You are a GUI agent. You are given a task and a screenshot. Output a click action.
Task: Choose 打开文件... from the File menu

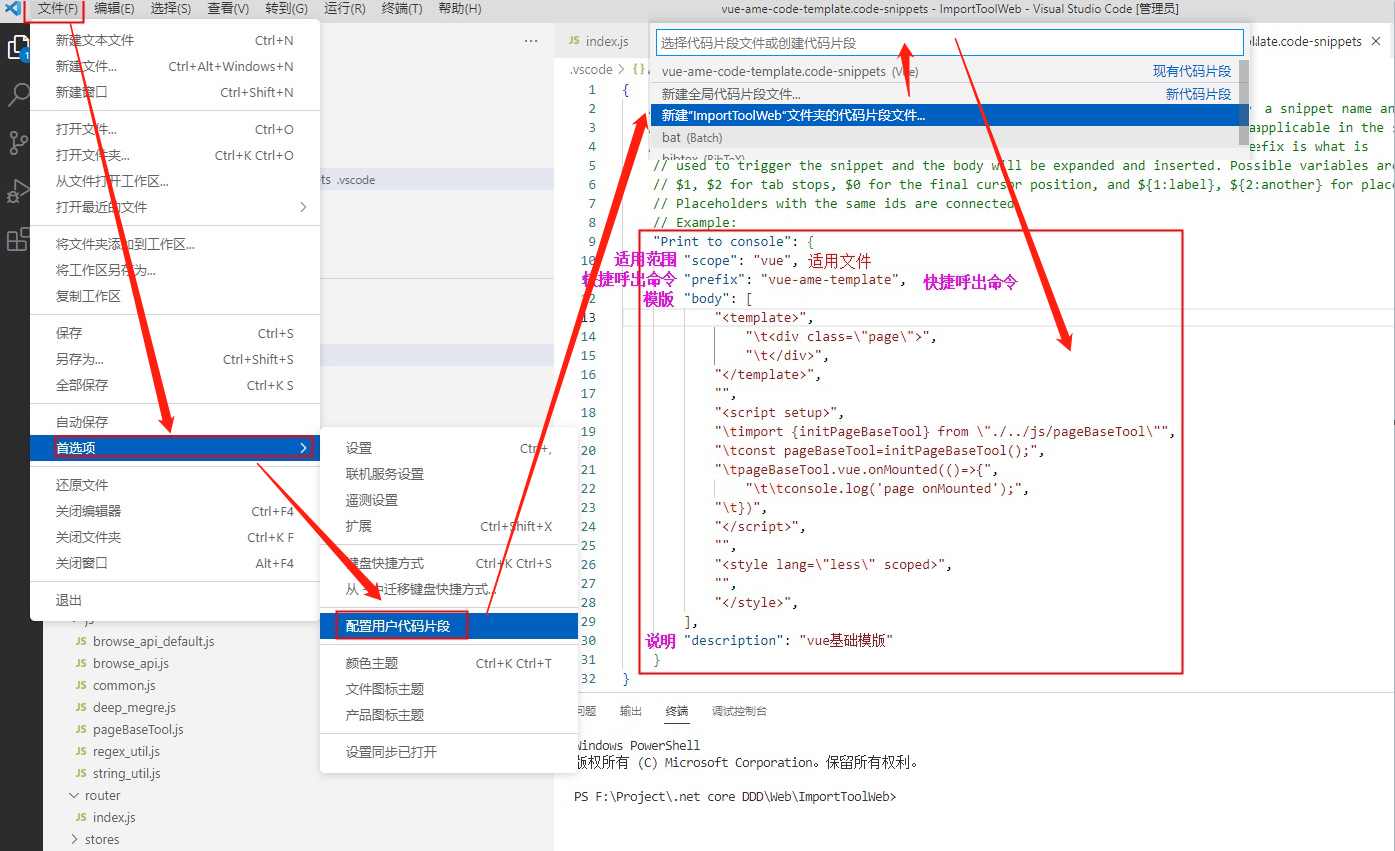(x=175, y=130)
